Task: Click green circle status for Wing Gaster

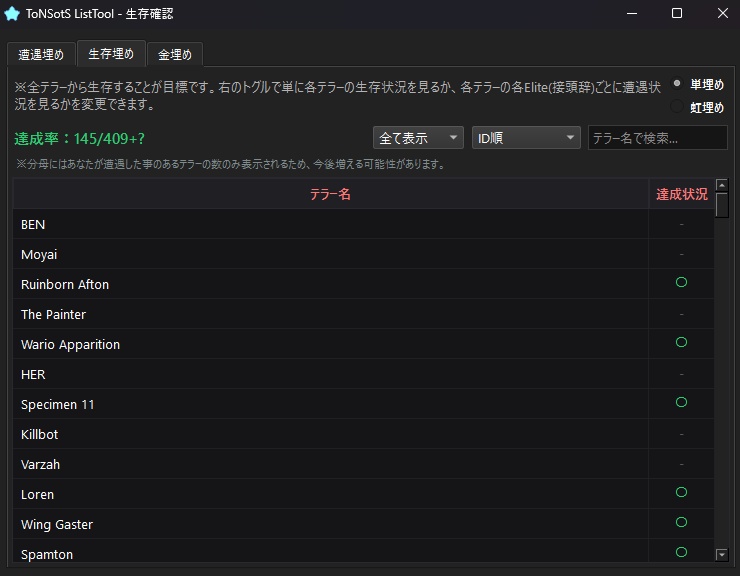Action: pyautogui.click(x=681, y=522)
